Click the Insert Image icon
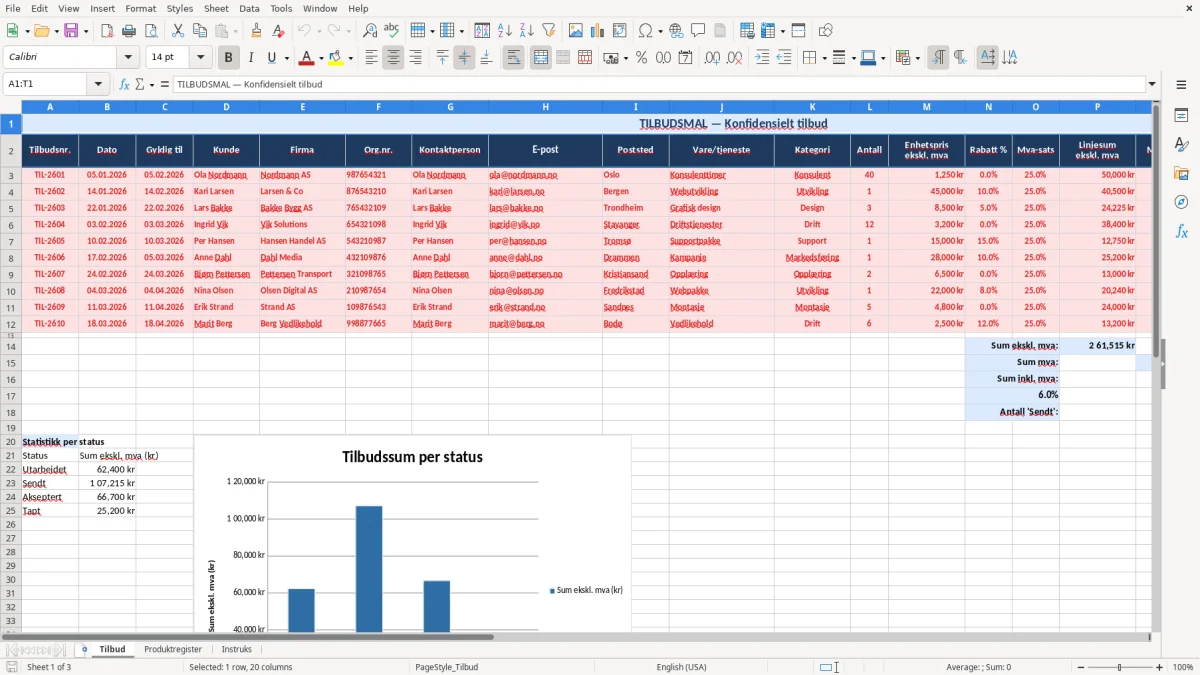The image size is (1200, 675). 576,31
